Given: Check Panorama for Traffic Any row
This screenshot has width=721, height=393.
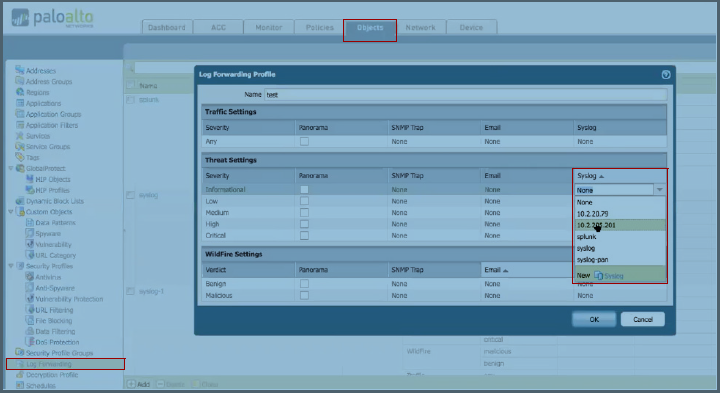Looking at the screenshot, I should [304, 142].
